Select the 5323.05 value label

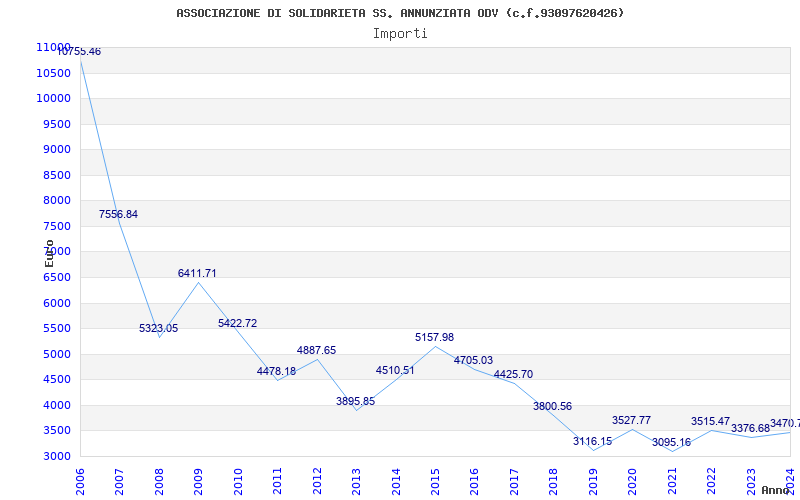point(159,329)
